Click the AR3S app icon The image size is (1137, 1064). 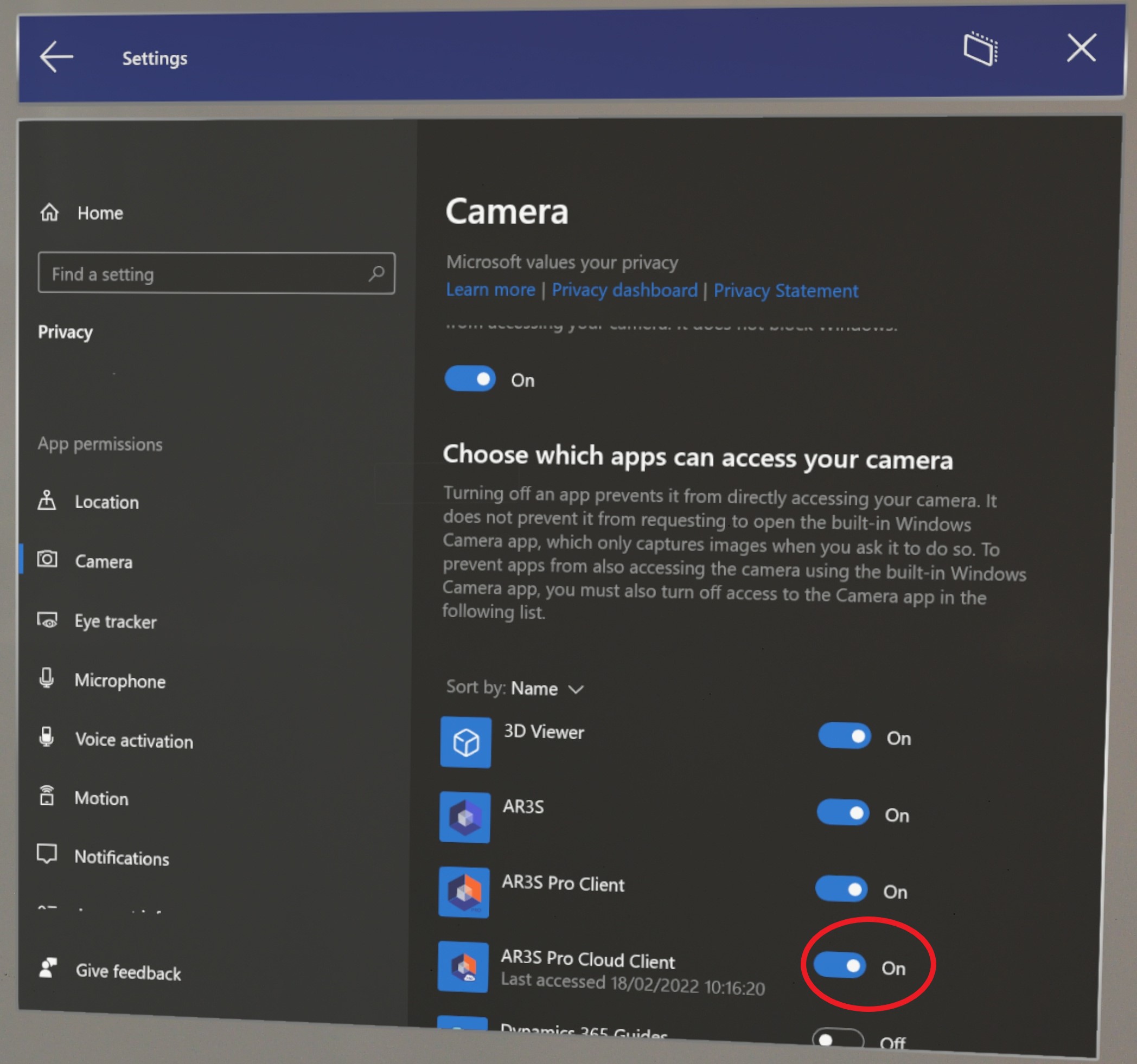tap(465, 817)
